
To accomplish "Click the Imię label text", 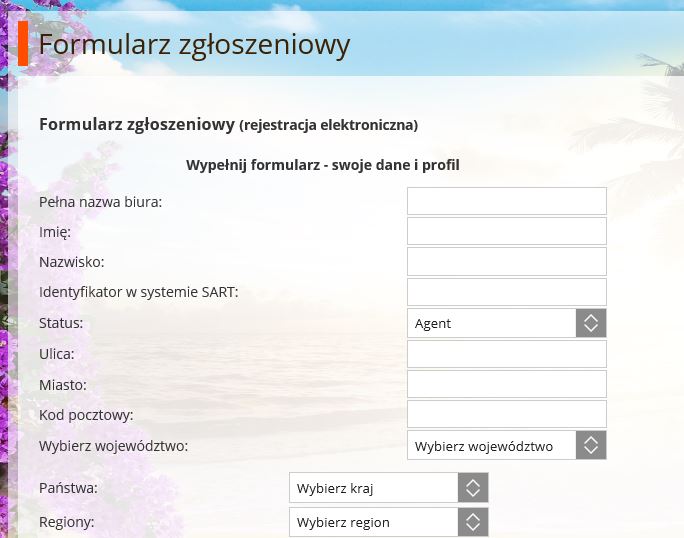I will (x=55, y=232).
